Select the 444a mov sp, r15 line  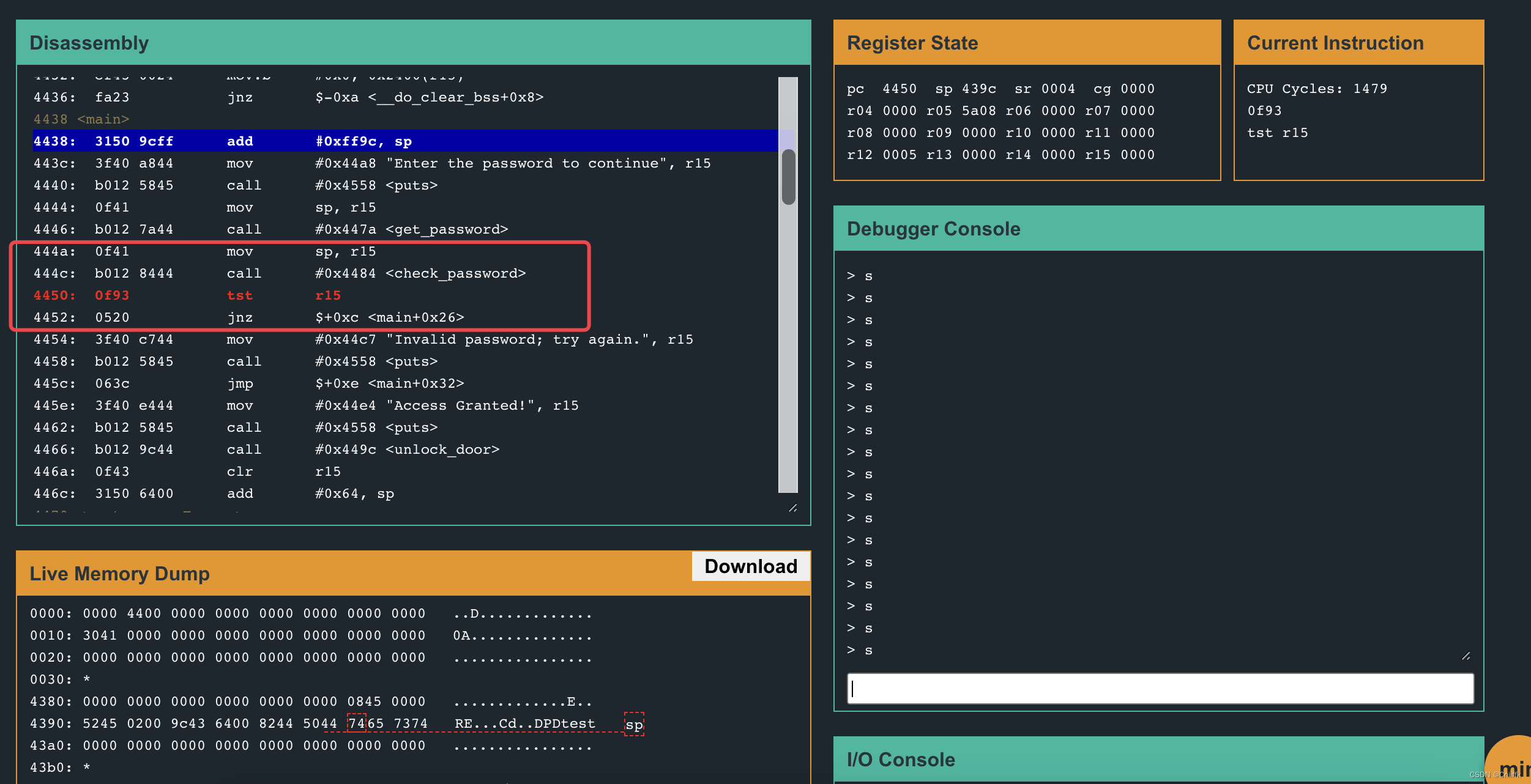tap(205, 251)
